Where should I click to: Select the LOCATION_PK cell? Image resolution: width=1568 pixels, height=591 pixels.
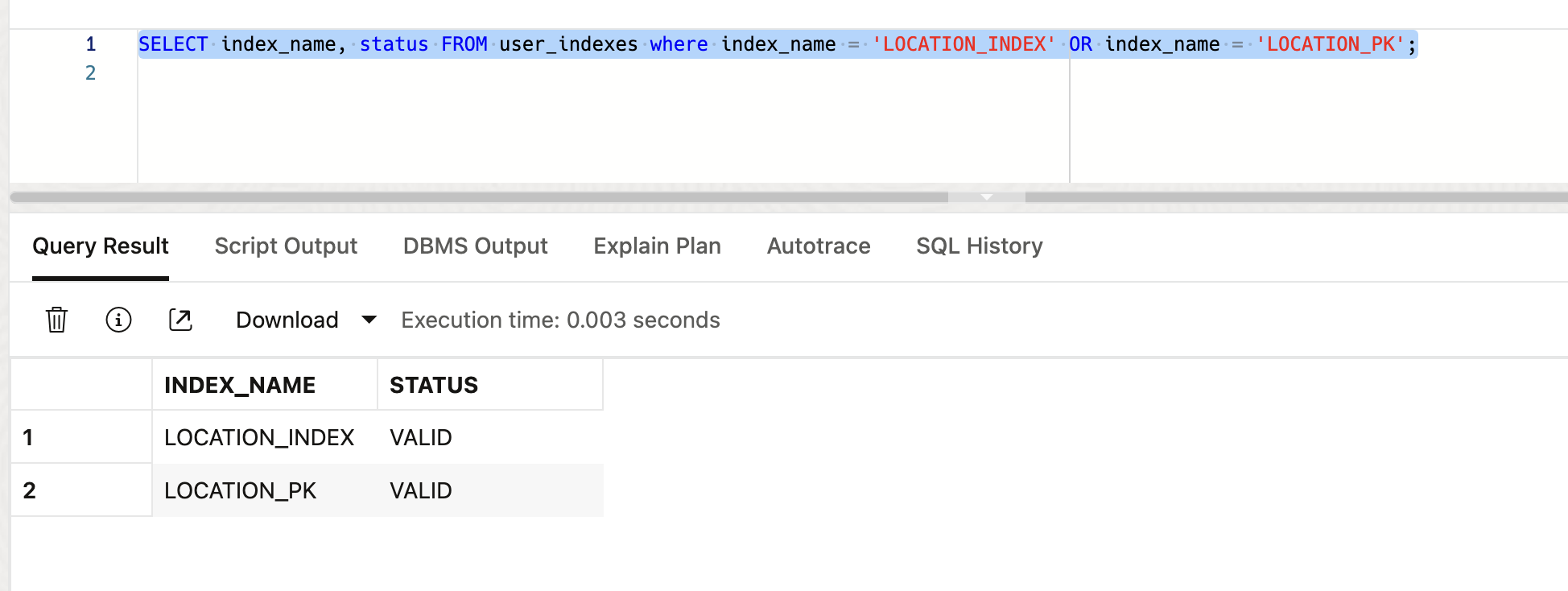click(x=265, y=490)
